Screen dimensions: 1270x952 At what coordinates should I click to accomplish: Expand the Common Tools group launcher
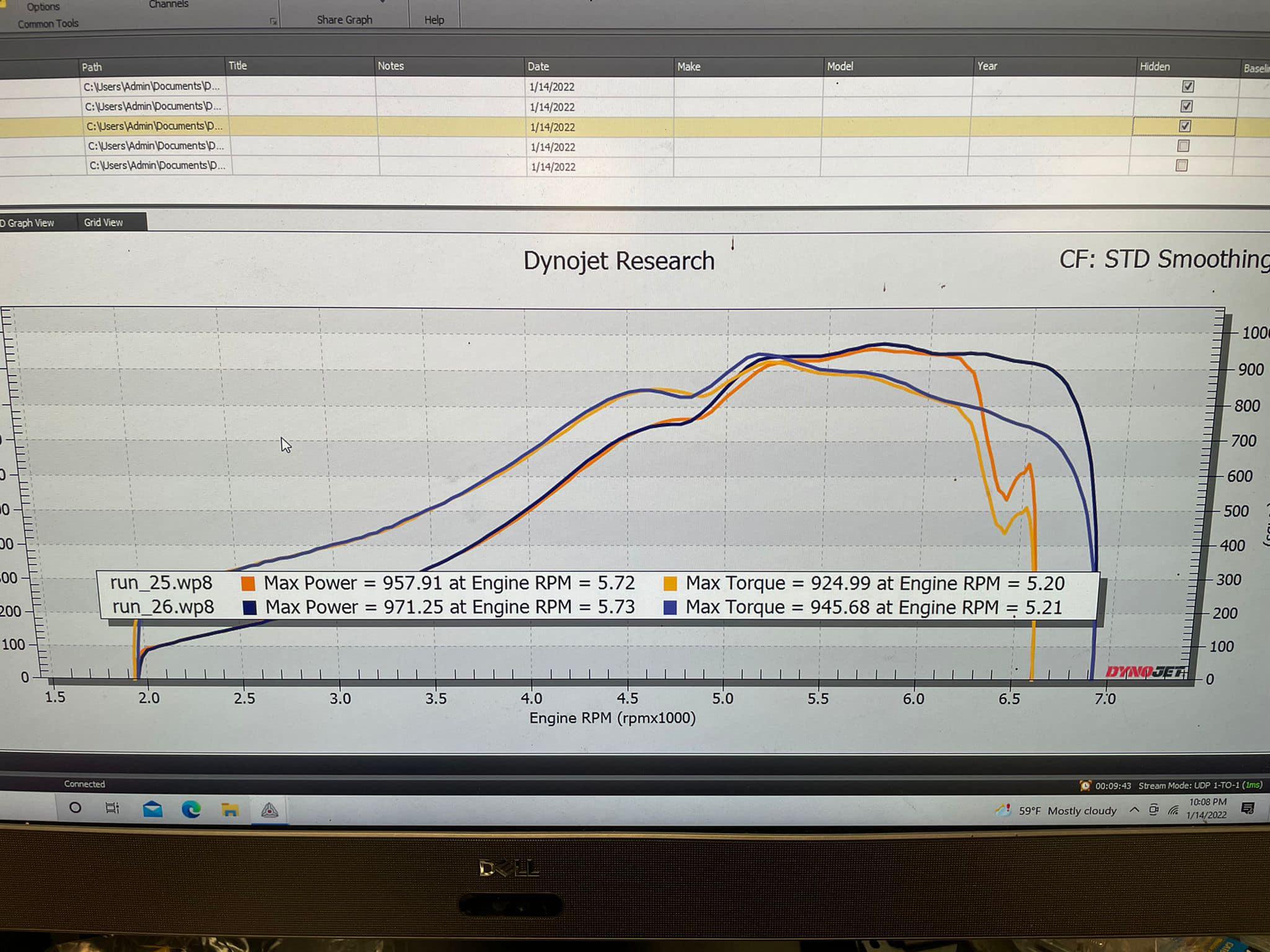pyautogui.click(x=273, y=22)
